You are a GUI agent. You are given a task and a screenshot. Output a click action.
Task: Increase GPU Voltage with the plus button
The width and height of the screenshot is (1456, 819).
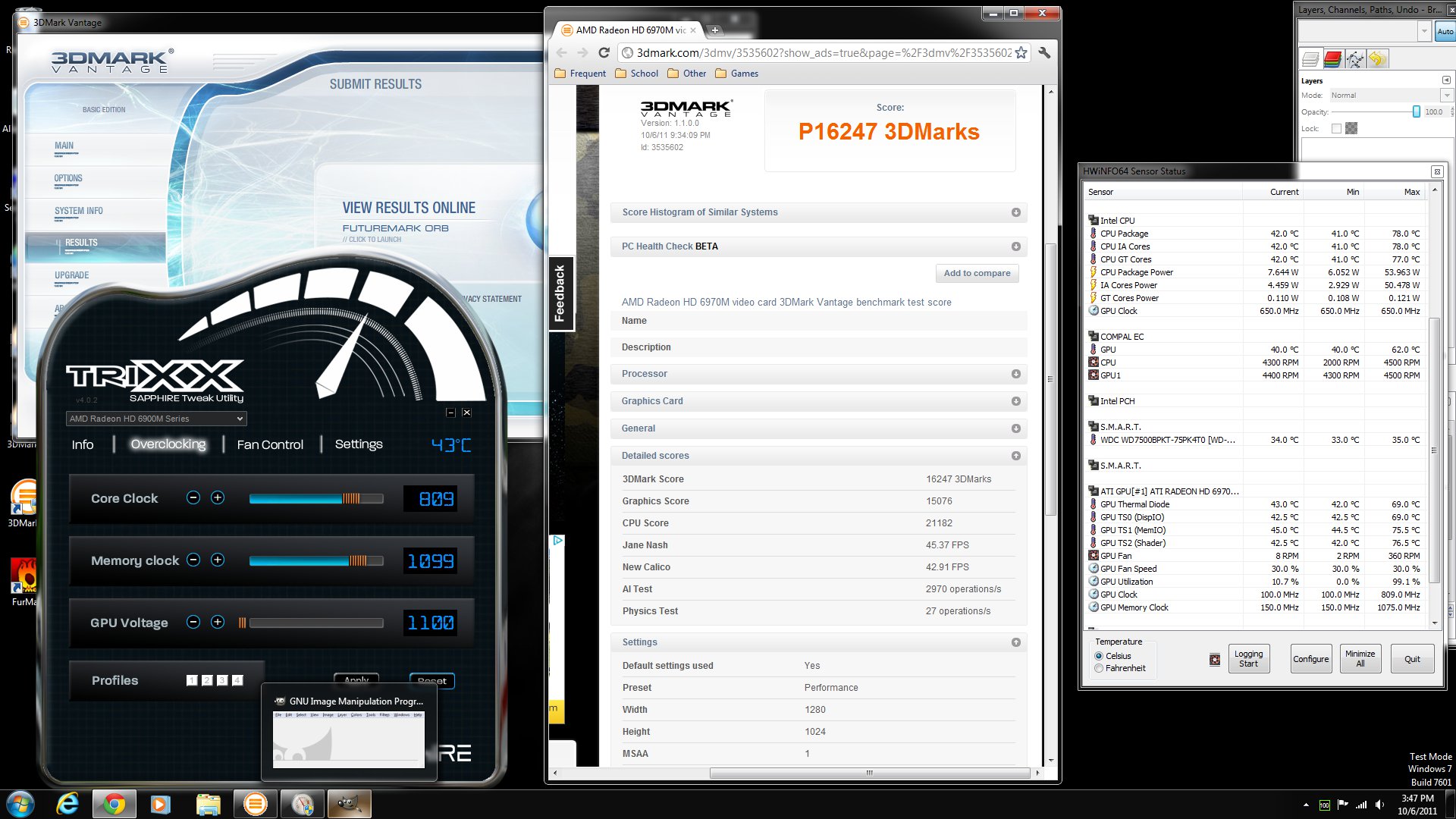[218, 622]
